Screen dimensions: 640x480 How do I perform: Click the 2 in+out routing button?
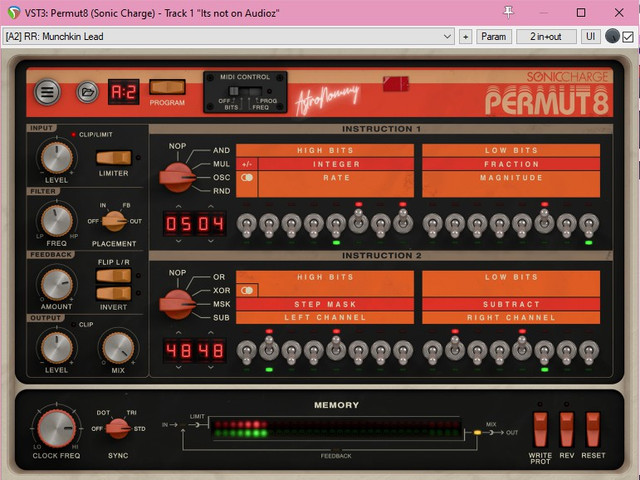546,37
